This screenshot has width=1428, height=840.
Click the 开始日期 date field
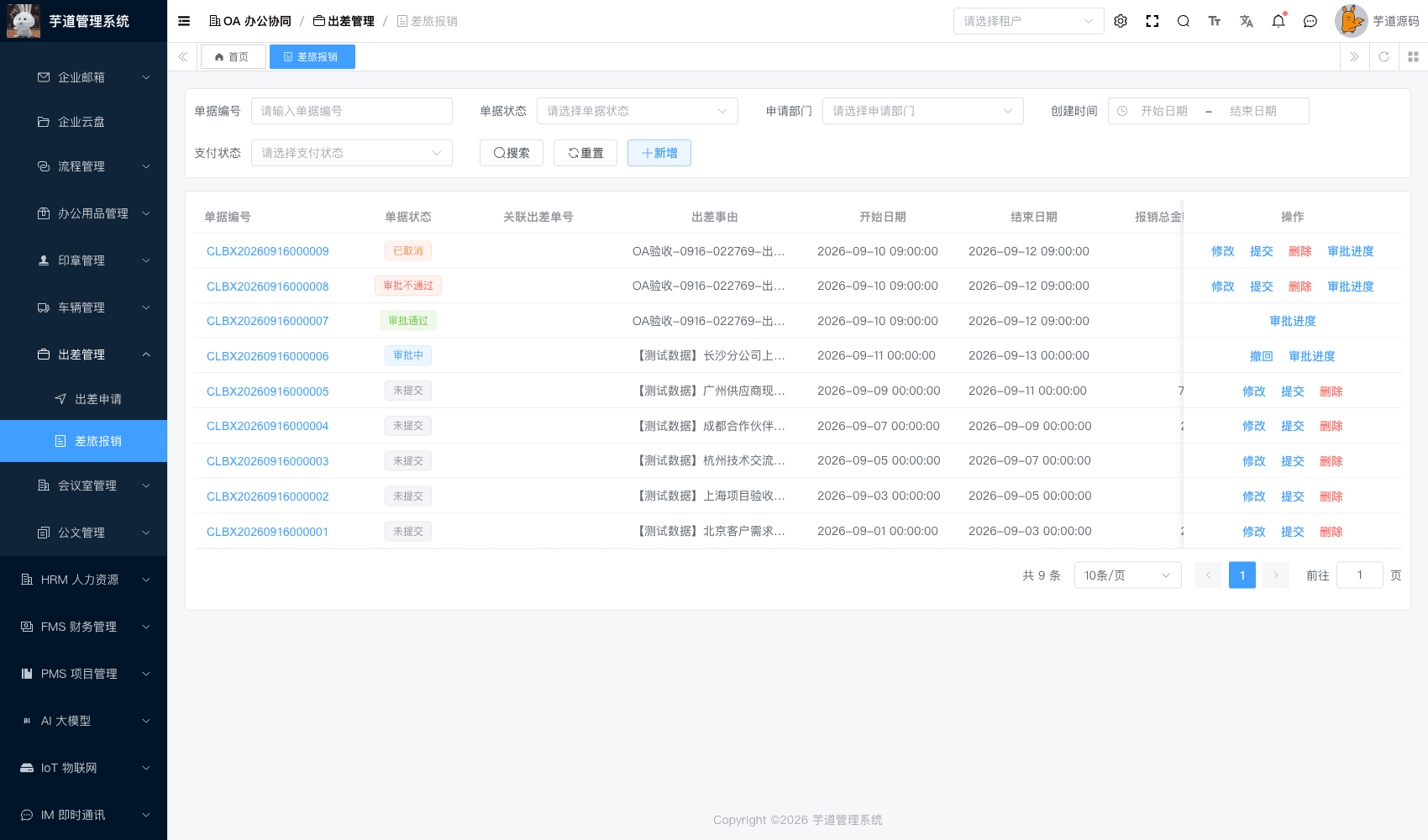tap(1163, 111)
